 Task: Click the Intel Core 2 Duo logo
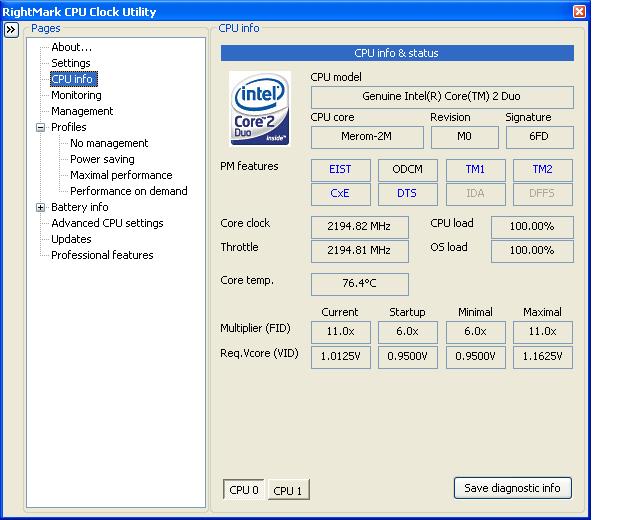(260, 108)
